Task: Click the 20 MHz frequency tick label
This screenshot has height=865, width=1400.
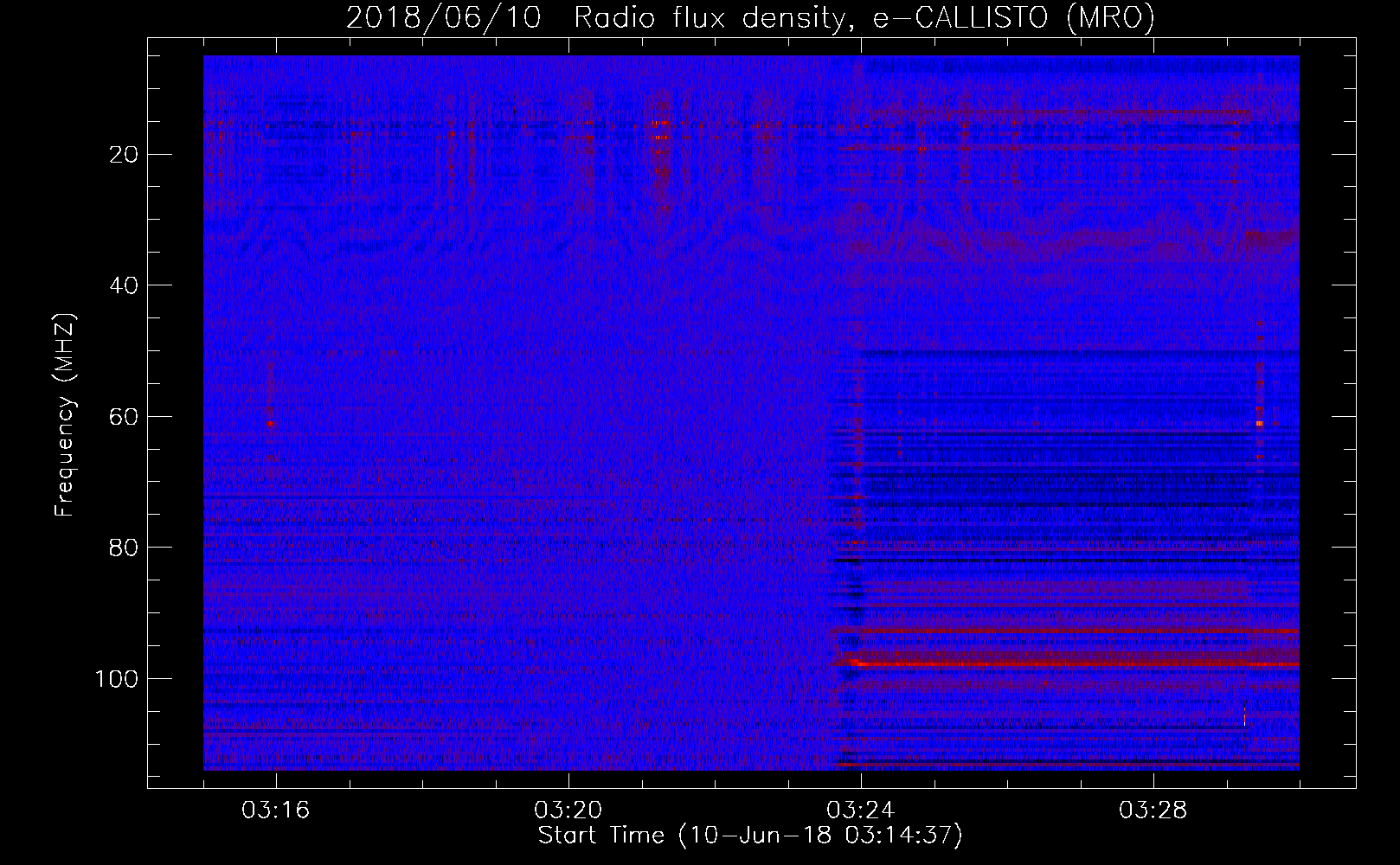Action: 125,155
